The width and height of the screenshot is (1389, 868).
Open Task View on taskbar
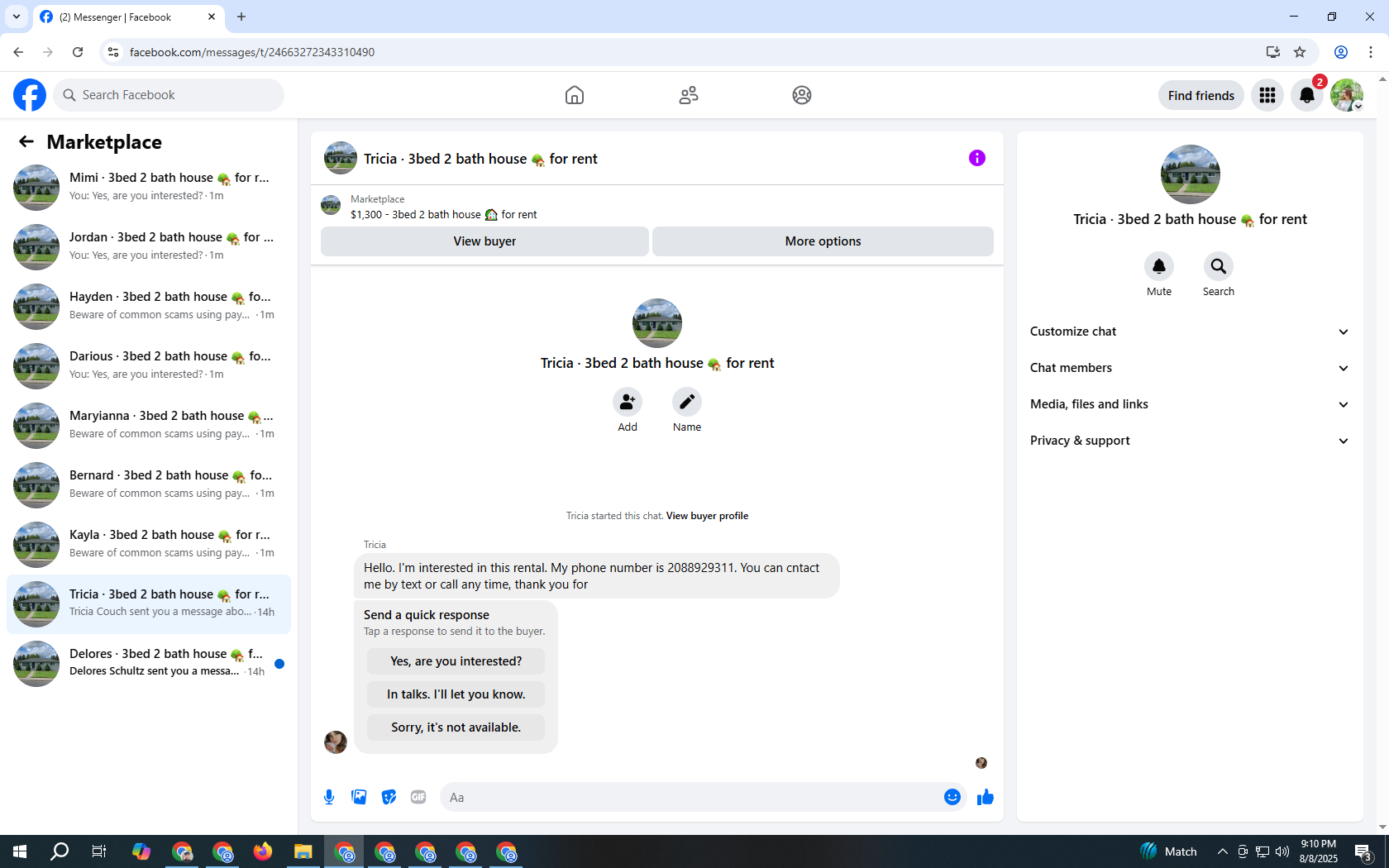99,851
